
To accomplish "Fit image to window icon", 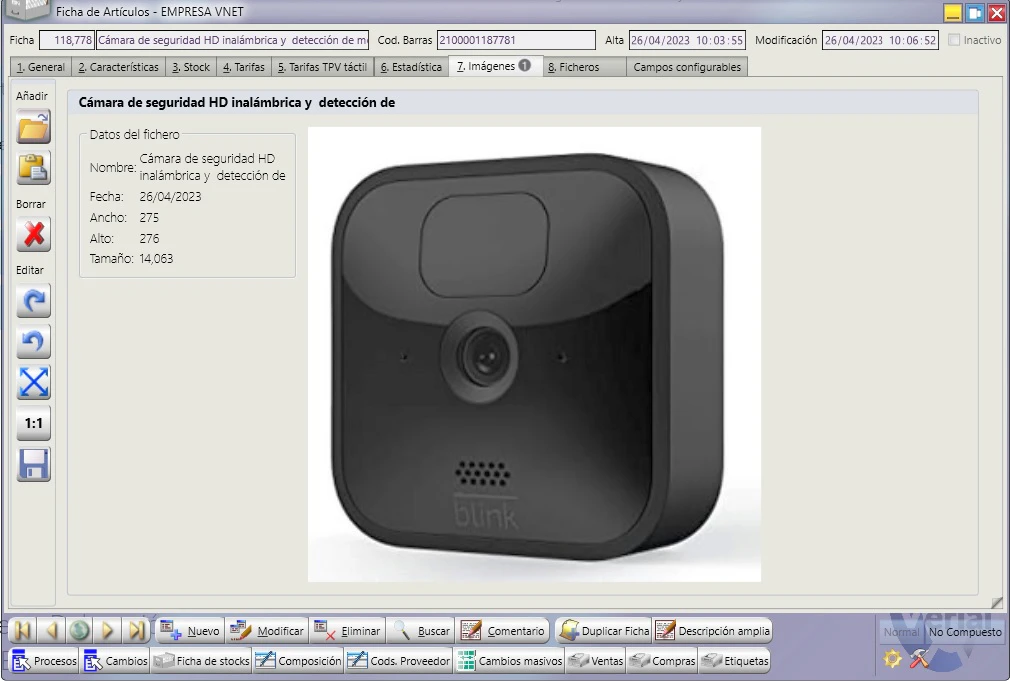I will point(33,383).
